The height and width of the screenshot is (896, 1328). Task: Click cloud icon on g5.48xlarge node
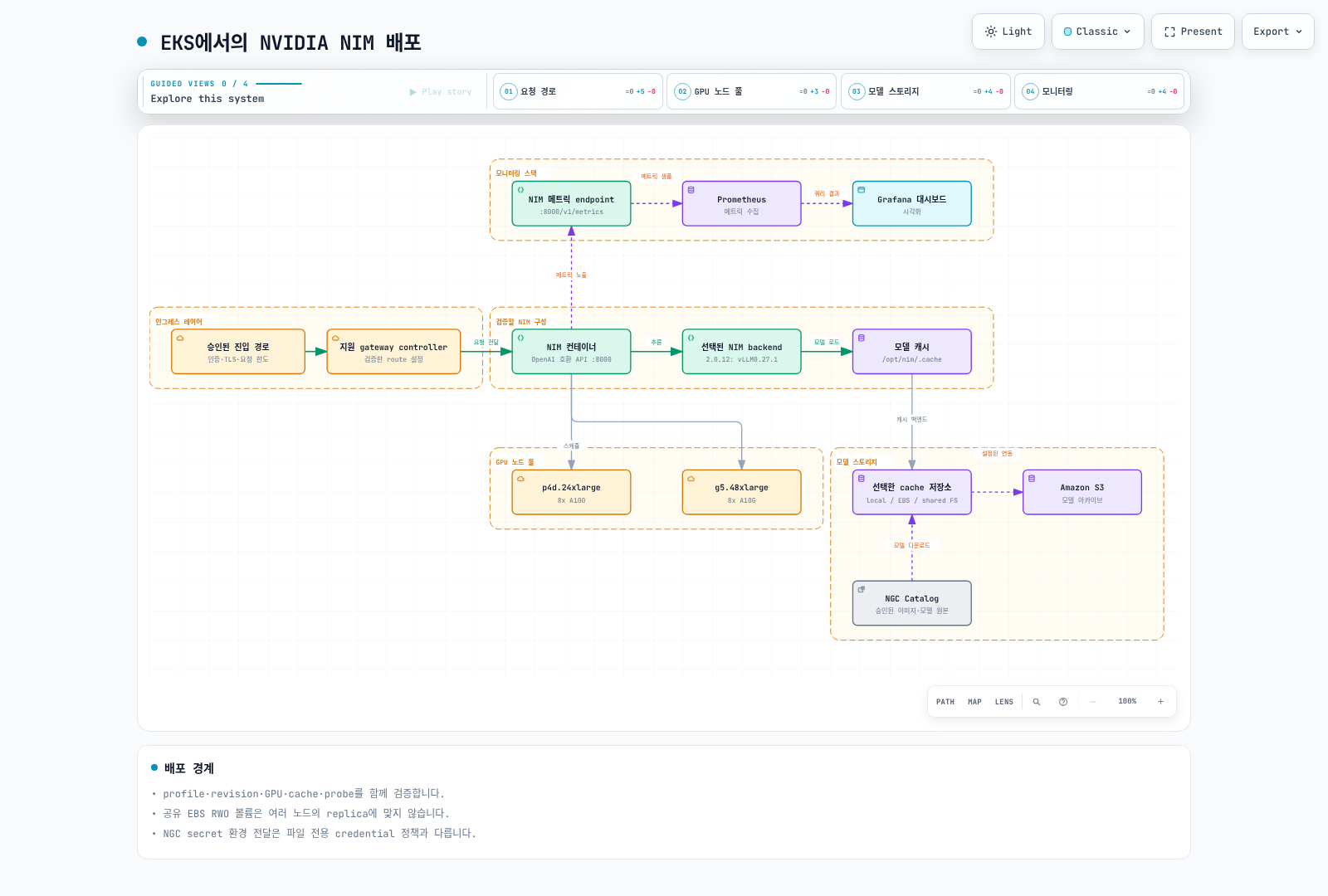pyautogui.click(x=691, y=479)
